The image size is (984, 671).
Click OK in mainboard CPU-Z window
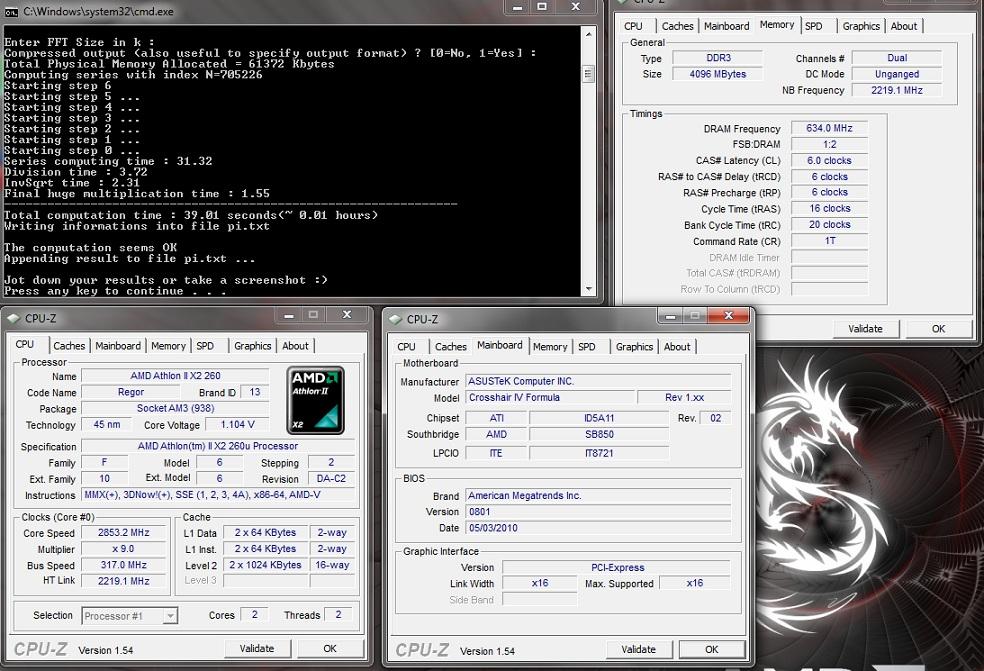712,650
